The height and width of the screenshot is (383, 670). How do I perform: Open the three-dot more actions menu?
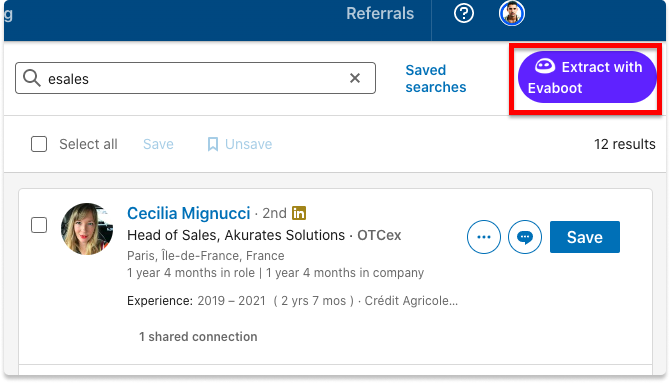coord(484,237)
